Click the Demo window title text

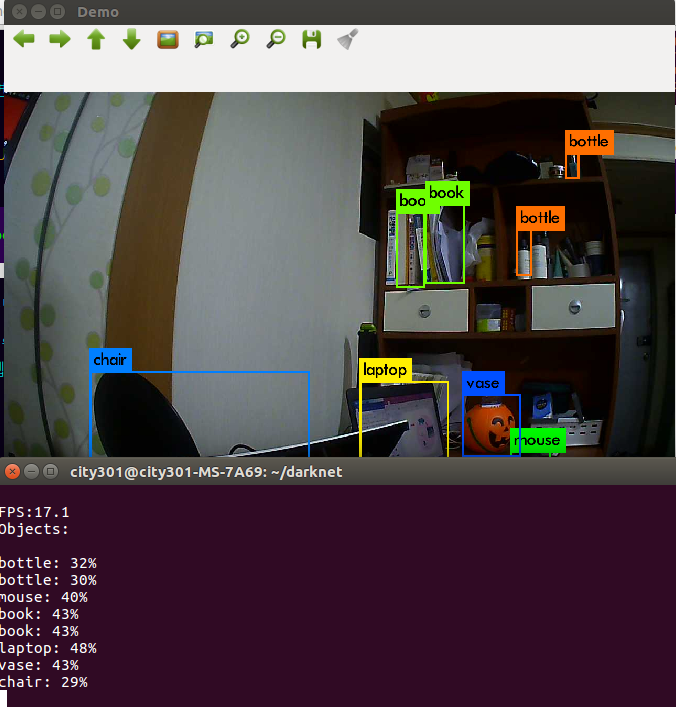pyautogui.click(x=98, y=12)
